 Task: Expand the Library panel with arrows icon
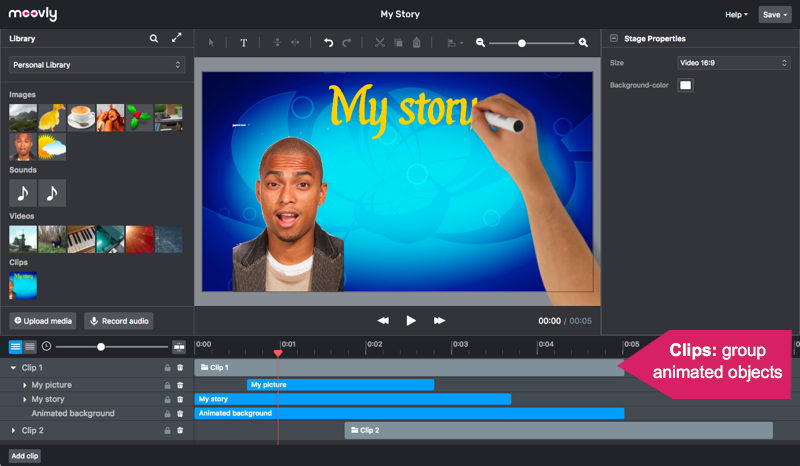177,38
